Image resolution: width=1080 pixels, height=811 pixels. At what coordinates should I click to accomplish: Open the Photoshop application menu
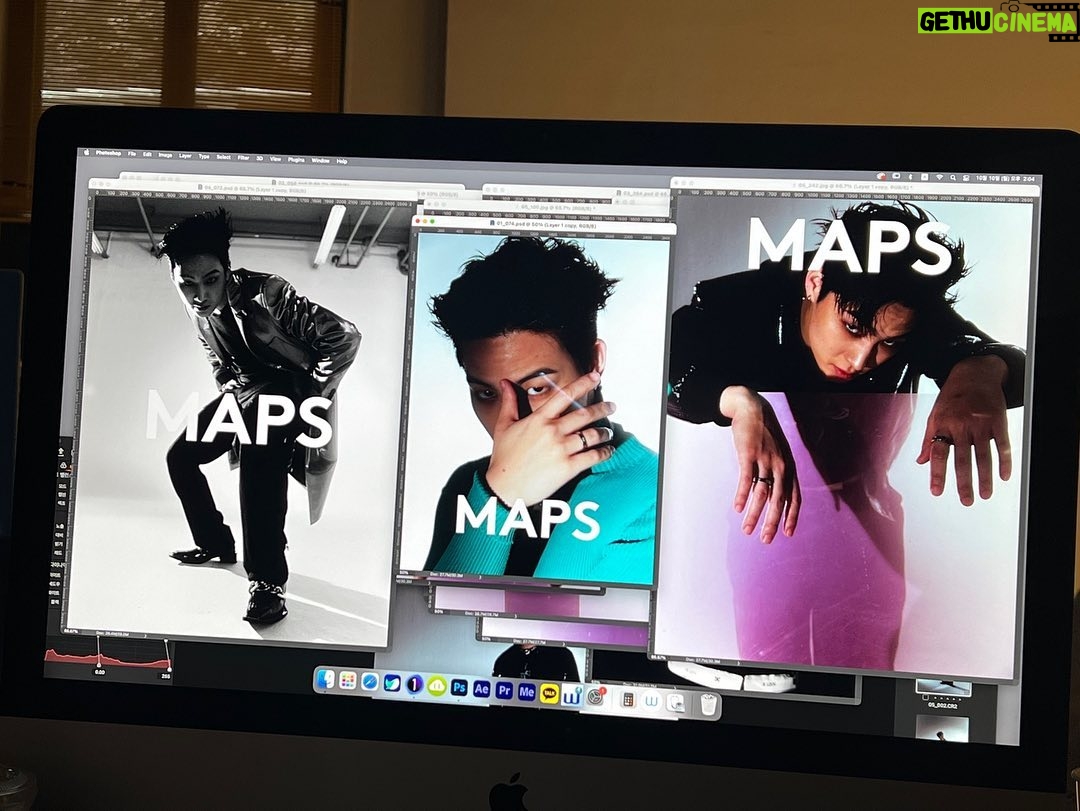(108, 153)
